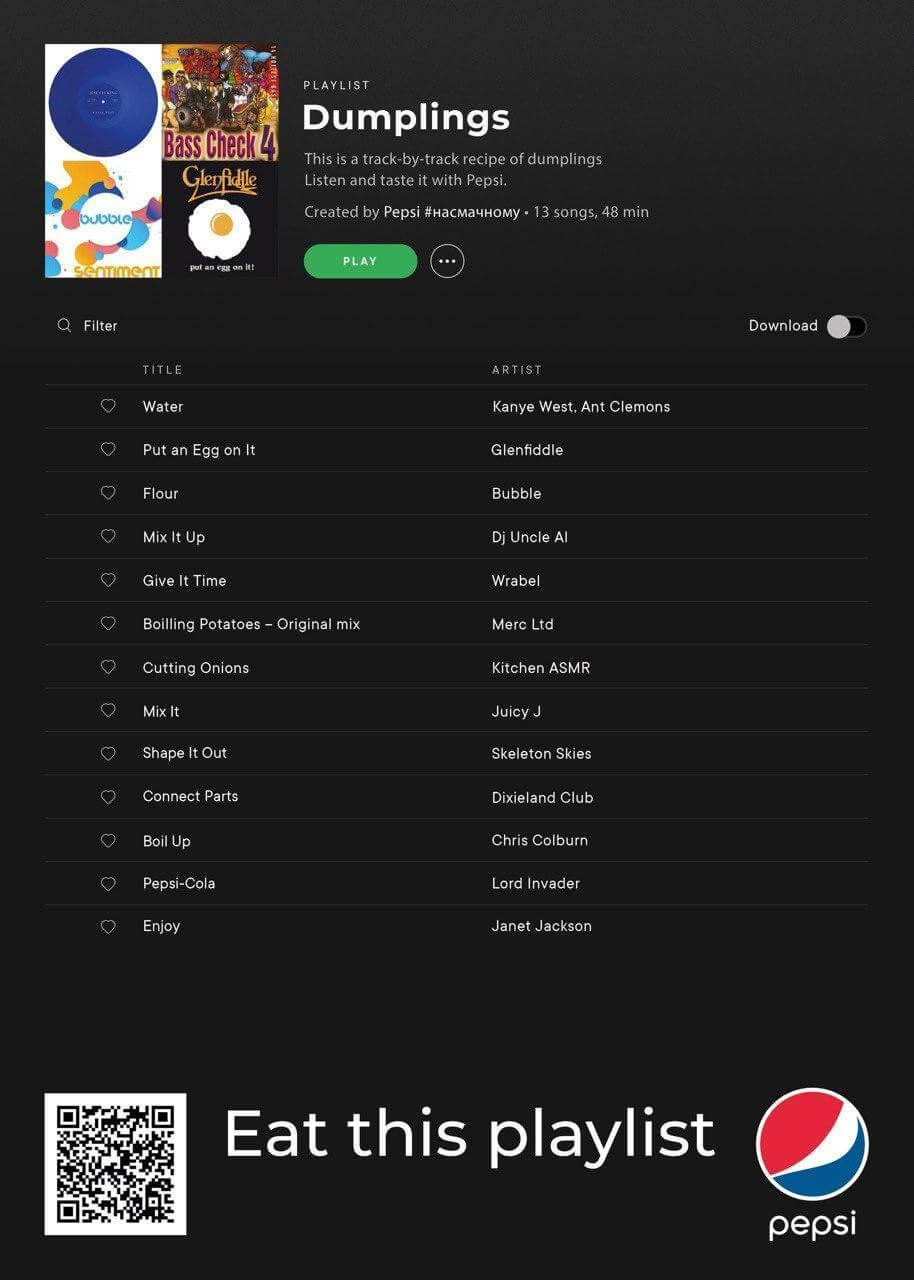Like the song Water with heart icon
Image resolution: width=914 pixels, height=1280 pixels.
108,406
